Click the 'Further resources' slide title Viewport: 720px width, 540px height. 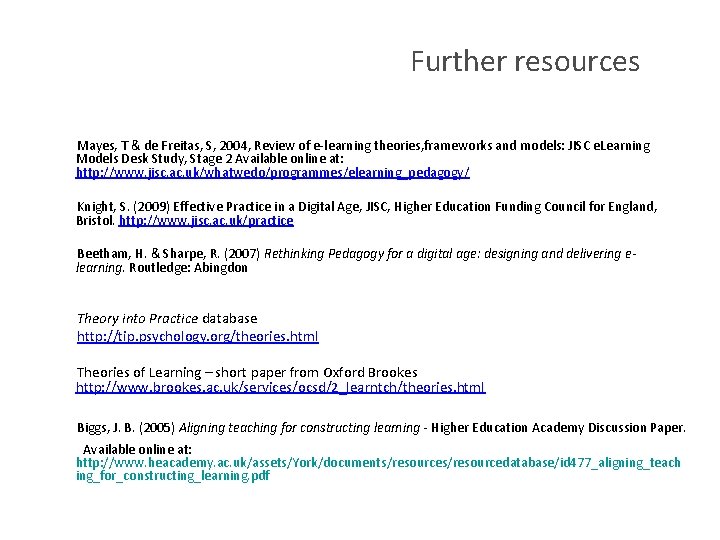525,62
